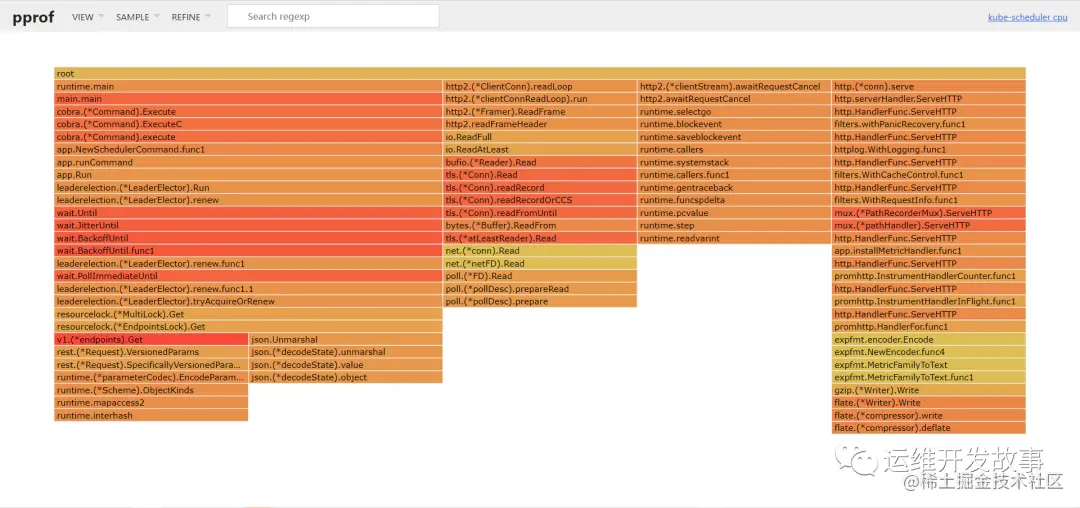Click bytes.(*Buffer).ReadFrom frame

point(540,226)
